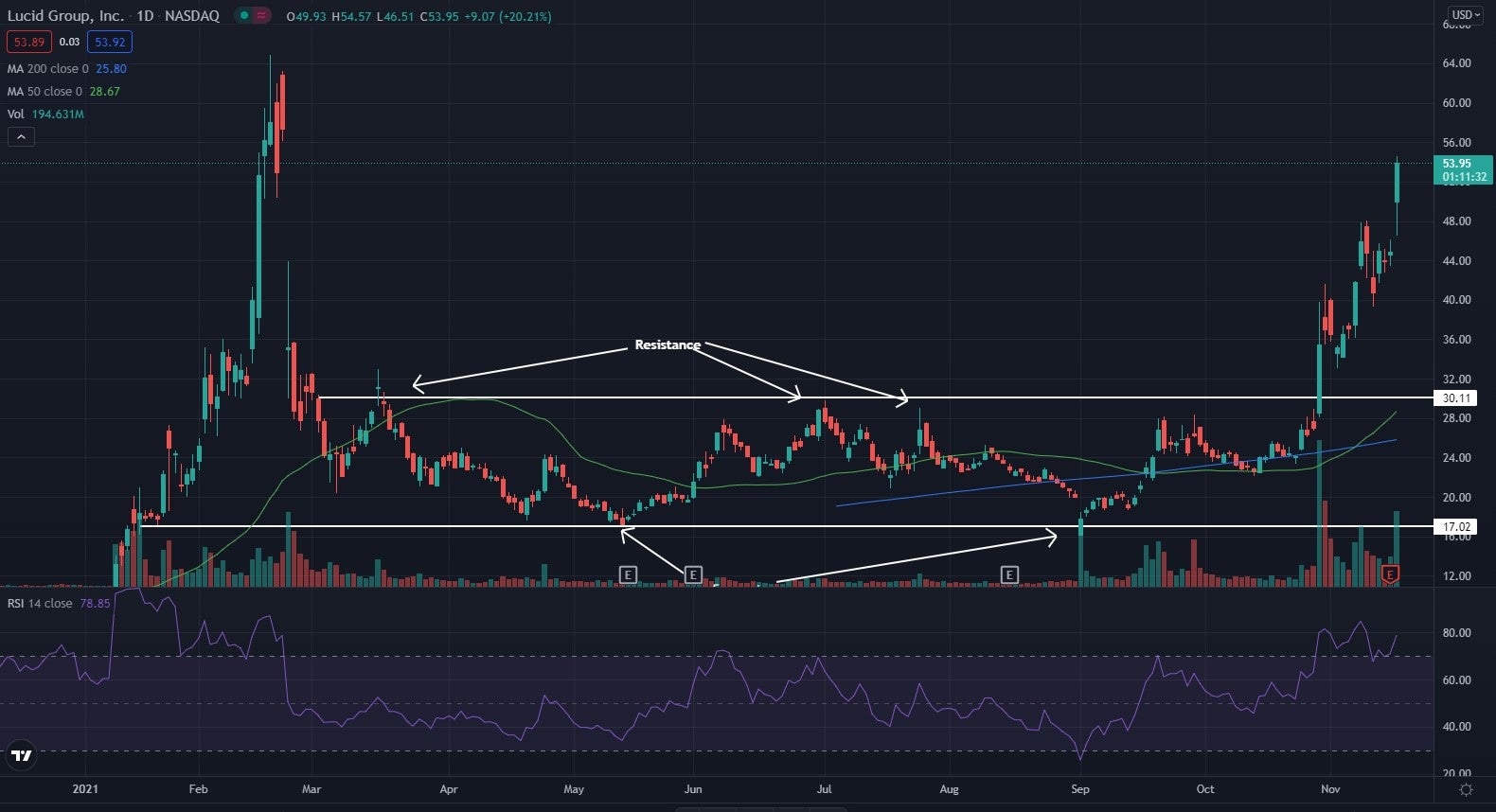Click 40.00 on the price scale

(1456, 300)
